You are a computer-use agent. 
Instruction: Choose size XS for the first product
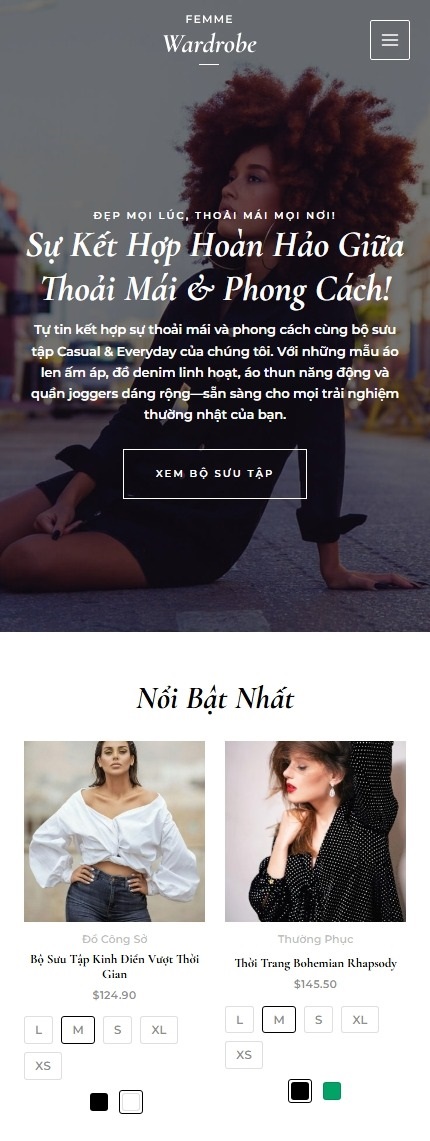43,1066
